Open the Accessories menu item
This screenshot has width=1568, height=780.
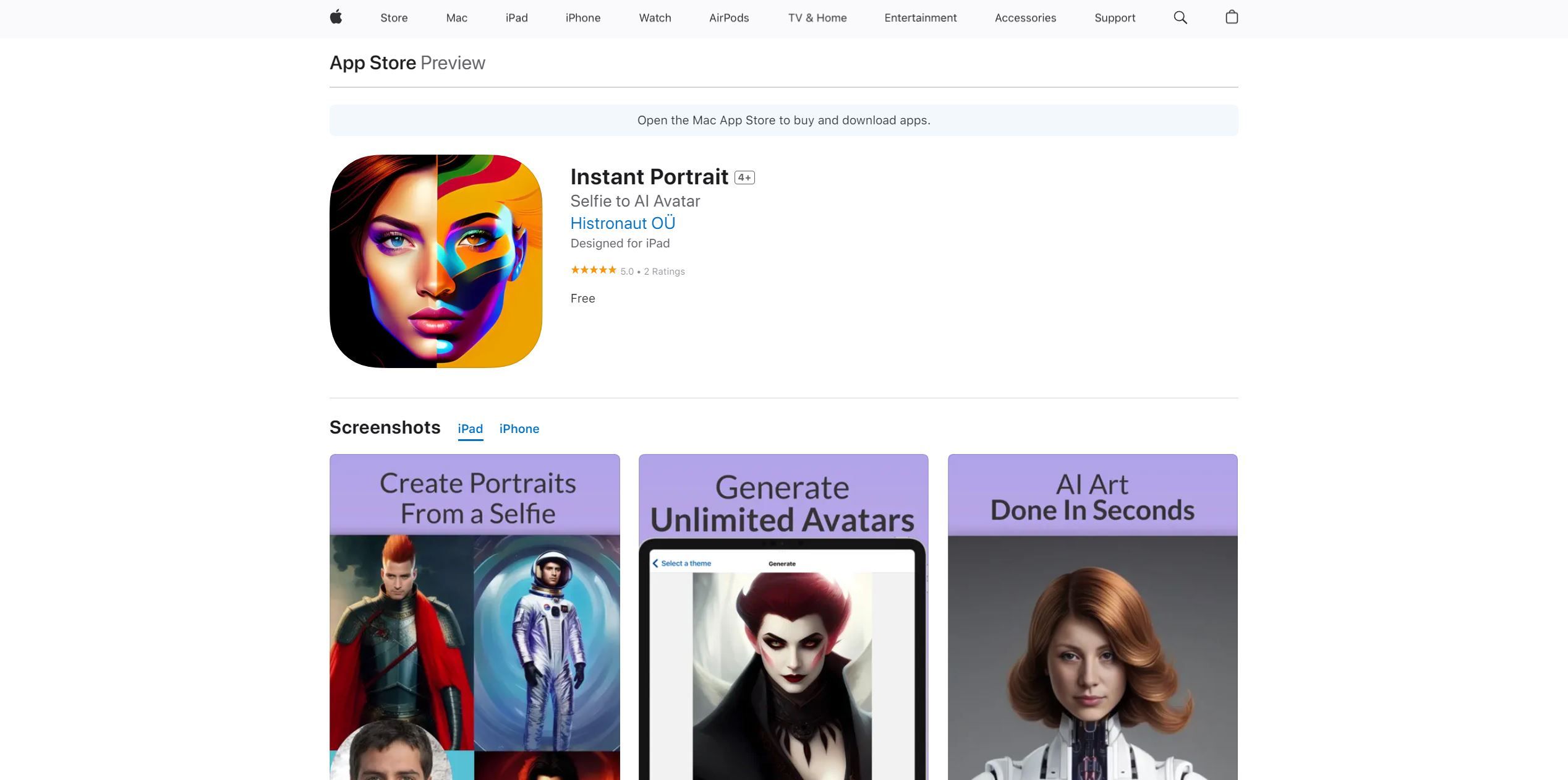coord(1025,18)
